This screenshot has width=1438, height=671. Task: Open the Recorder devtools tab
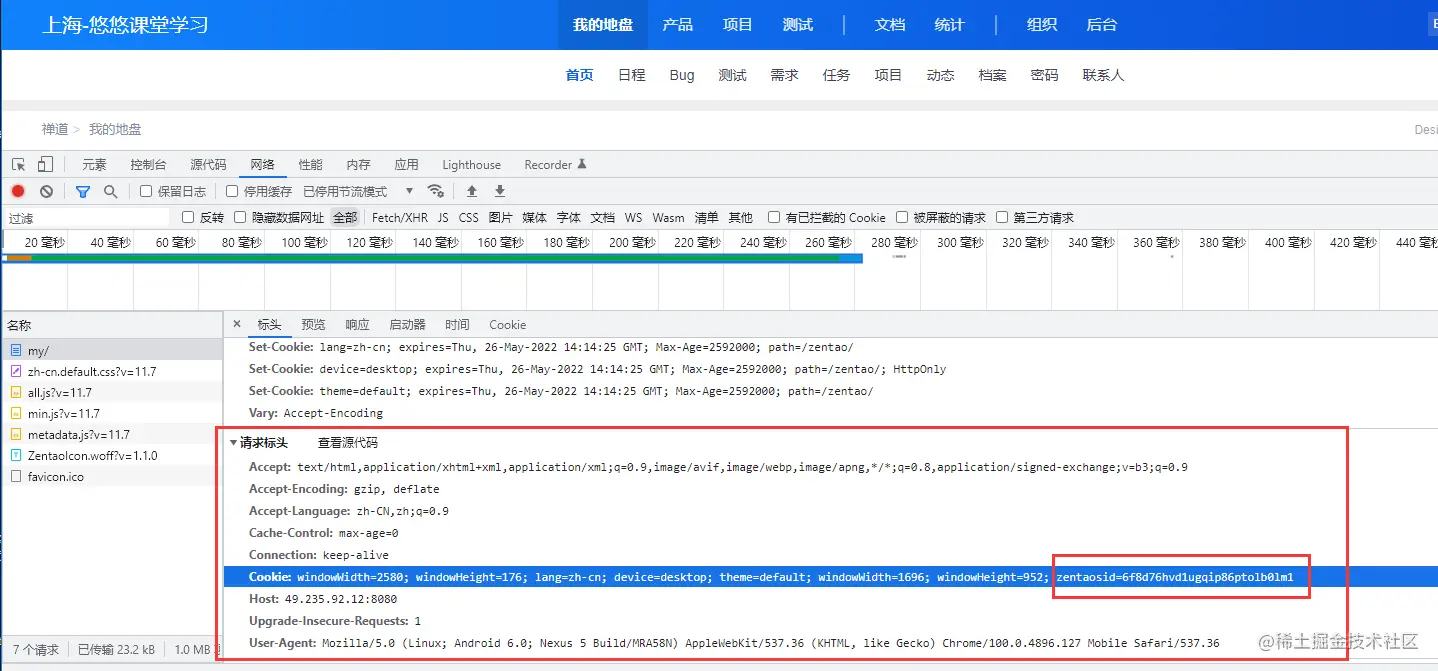[555, 165]
